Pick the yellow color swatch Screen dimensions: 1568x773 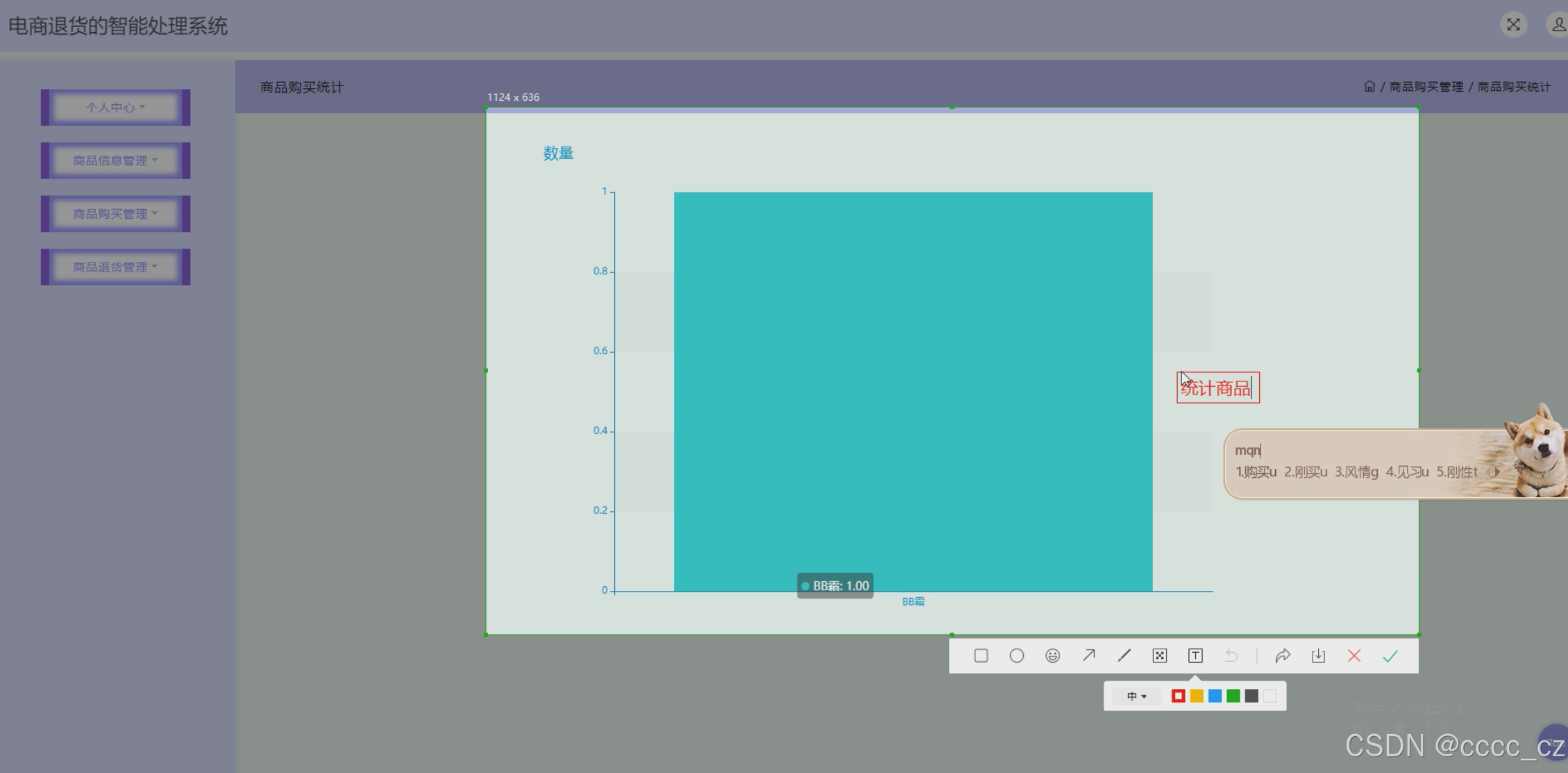1197,696
